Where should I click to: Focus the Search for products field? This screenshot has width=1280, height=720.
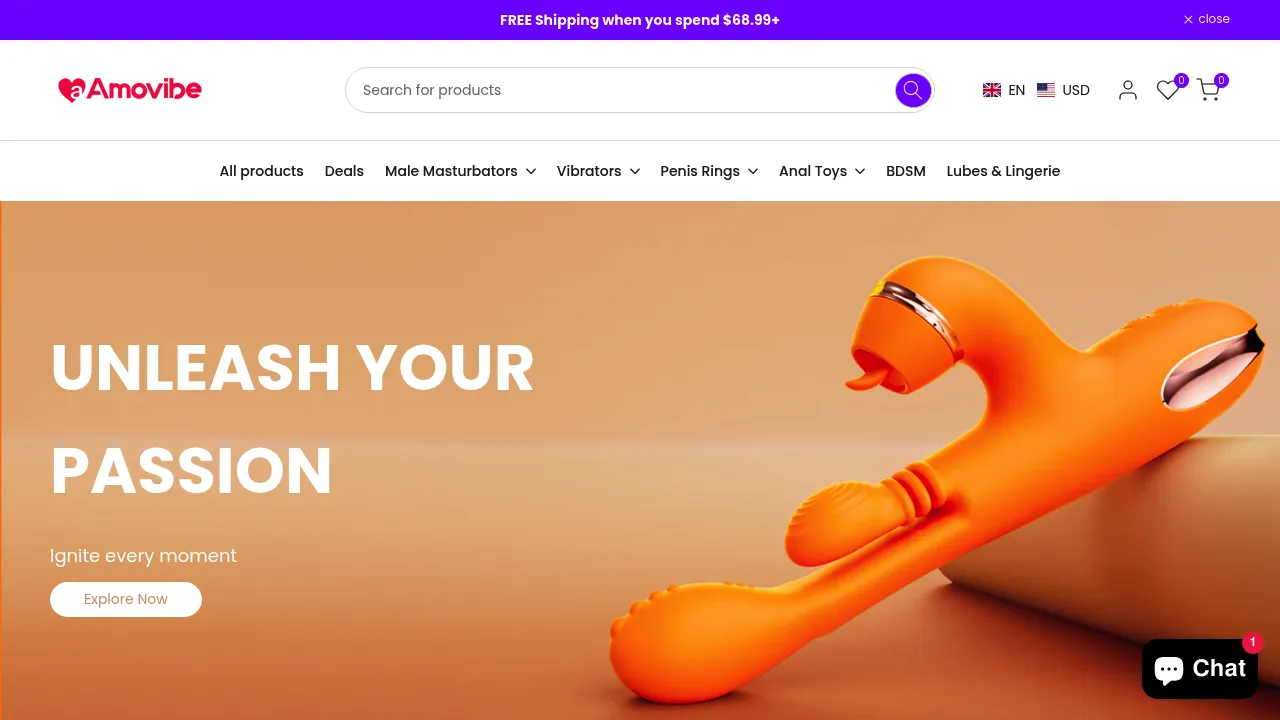coord(620,90)
